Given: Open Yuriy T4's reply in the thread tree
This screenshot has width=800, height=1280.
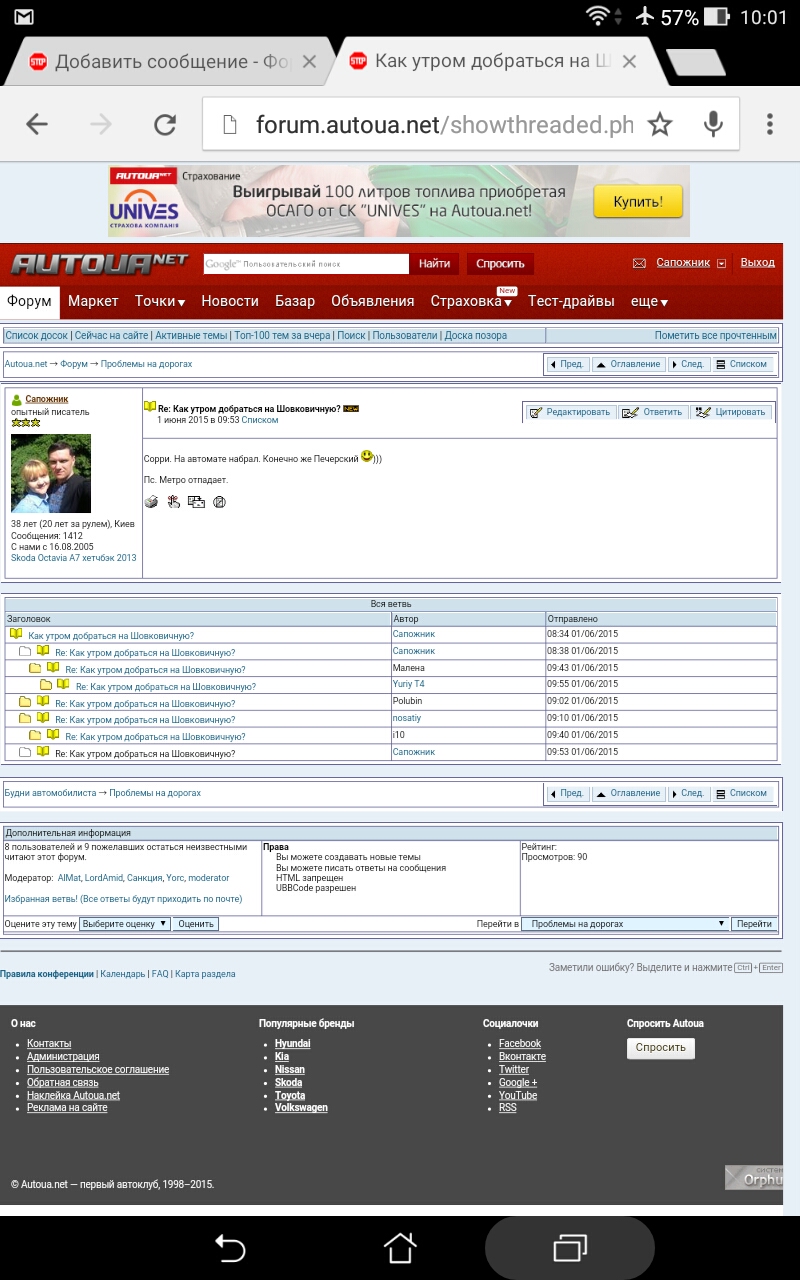Looking at the screenshot, I should pos(165,686).
